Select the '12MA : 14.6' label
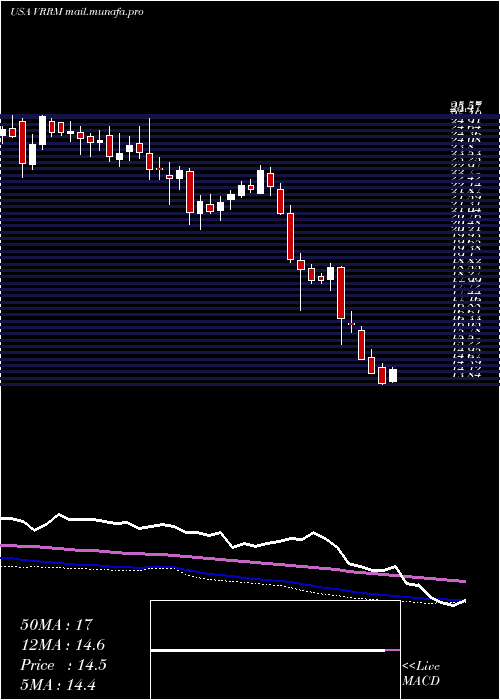500x700 pixels. click(x=63, y=645)
